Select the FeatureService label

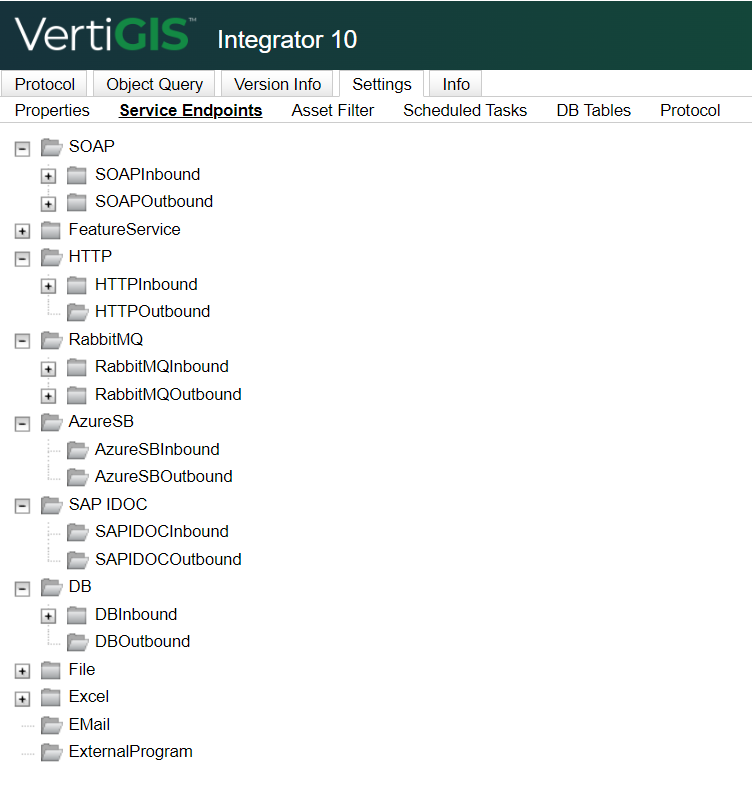point(124,229)
